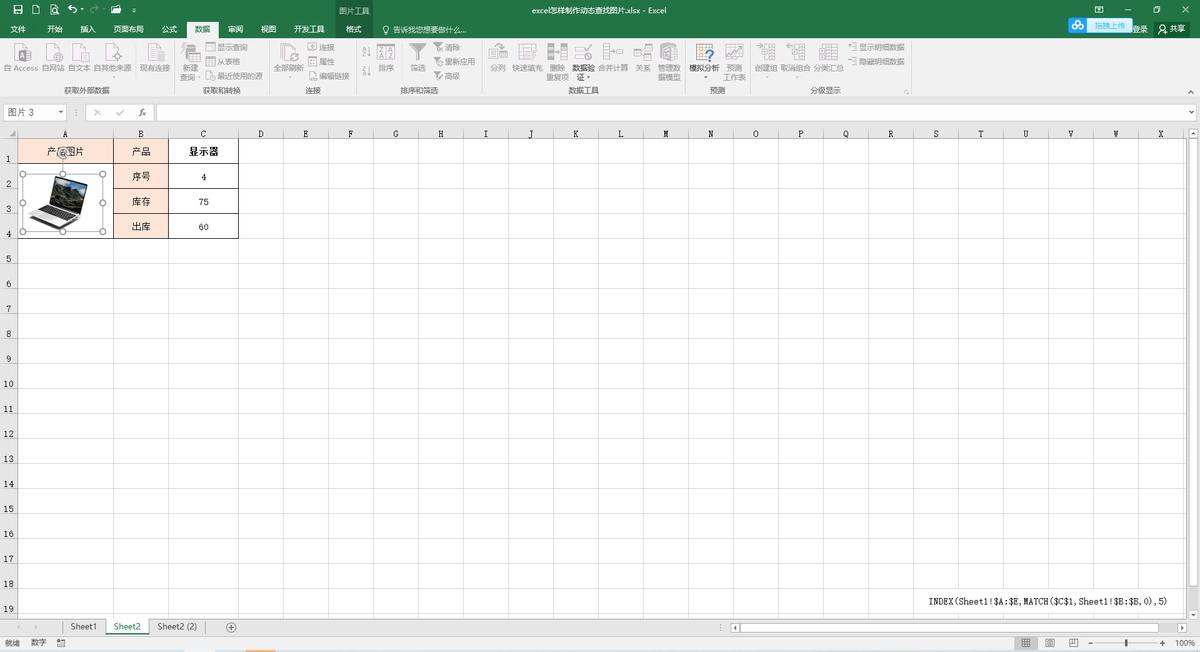Screen dimensions: 1200x652
Task: Add a new sheet with plus button
Action: click(x=231, y=627)
